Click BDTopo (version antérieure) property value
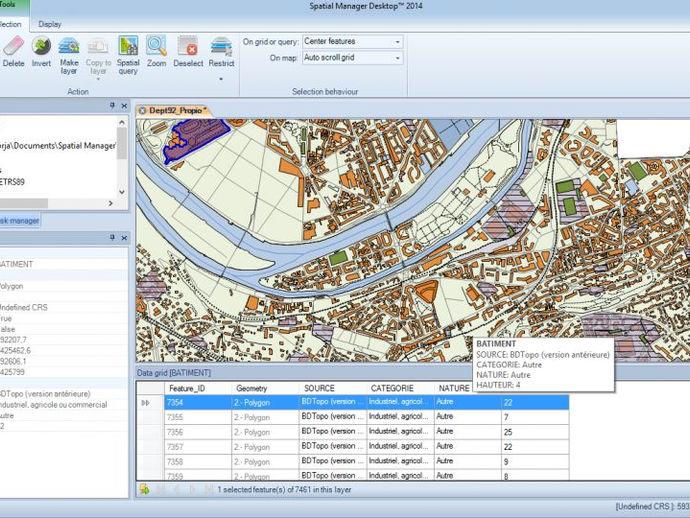The width and height of the screenshot is (690, 518). point(45,393)
